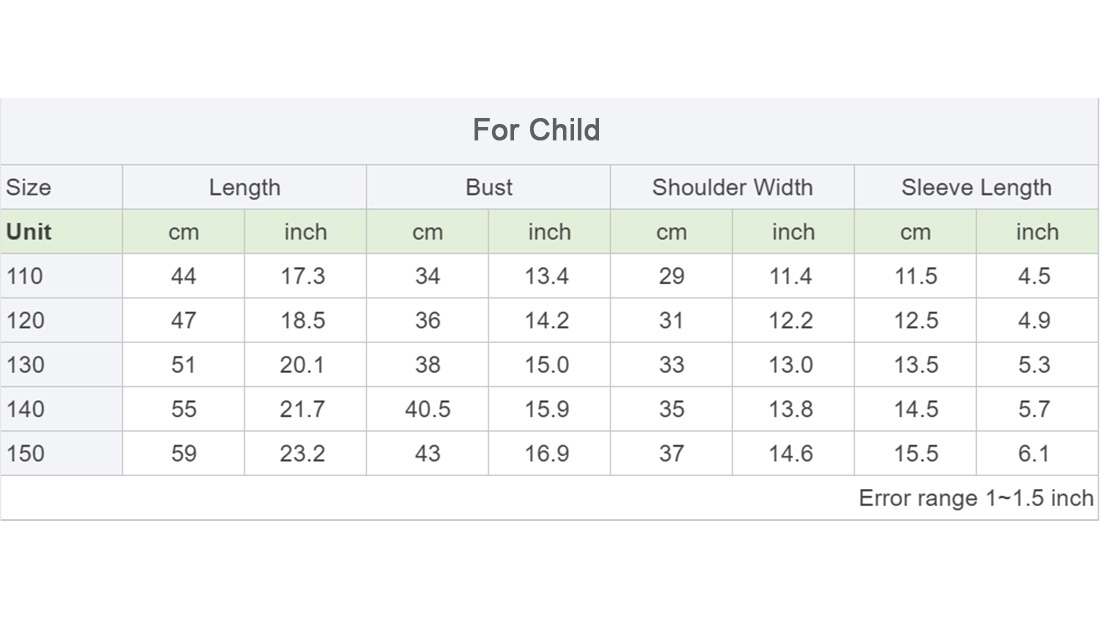Select the 40.5 cm bust cell
The image size is (1100, 619).
pos(427,408)
